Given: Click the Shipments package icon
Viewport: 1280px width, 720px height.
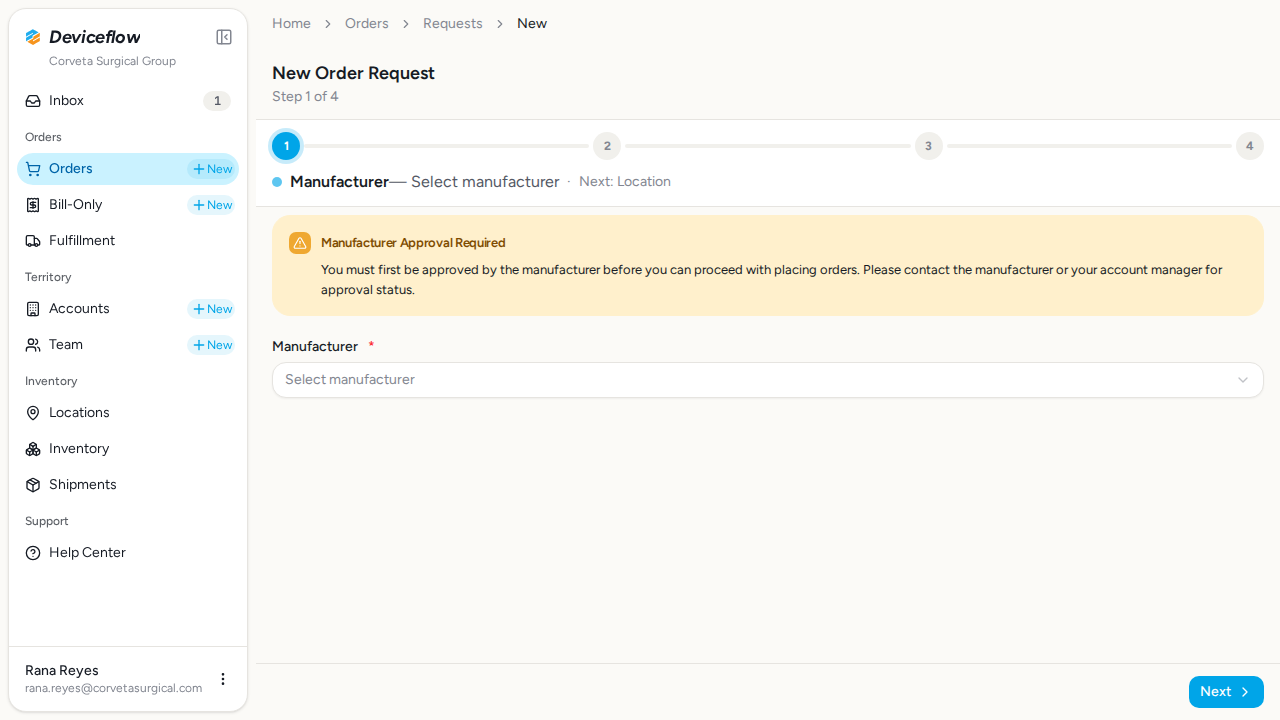Looking at the screenshot, I should [x=33, y=485].
